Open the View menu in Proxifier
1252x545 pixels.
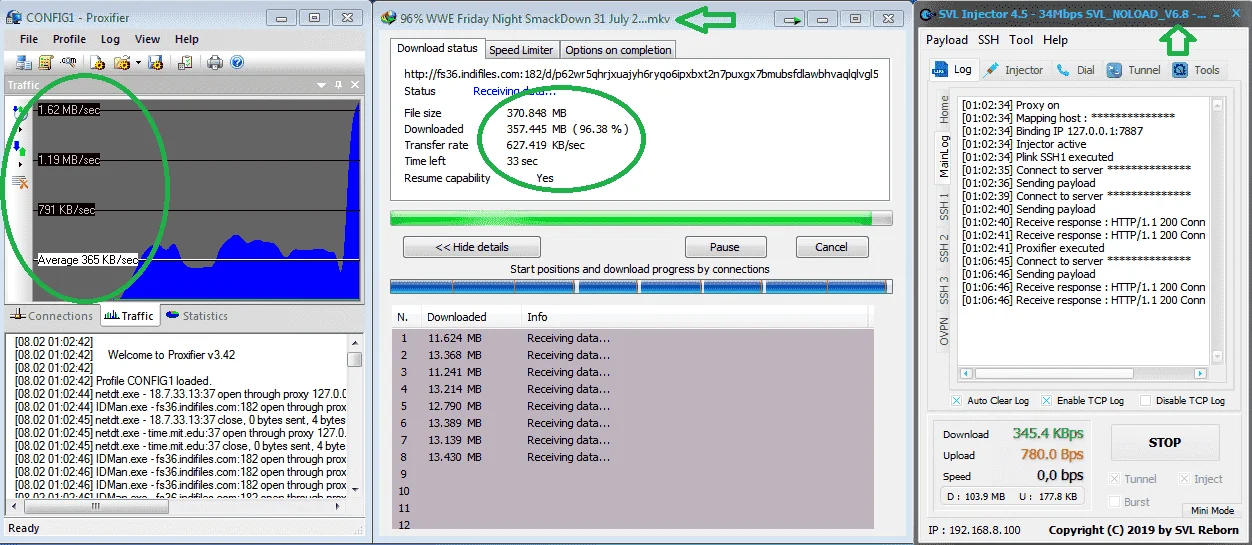tap(147, 39)
